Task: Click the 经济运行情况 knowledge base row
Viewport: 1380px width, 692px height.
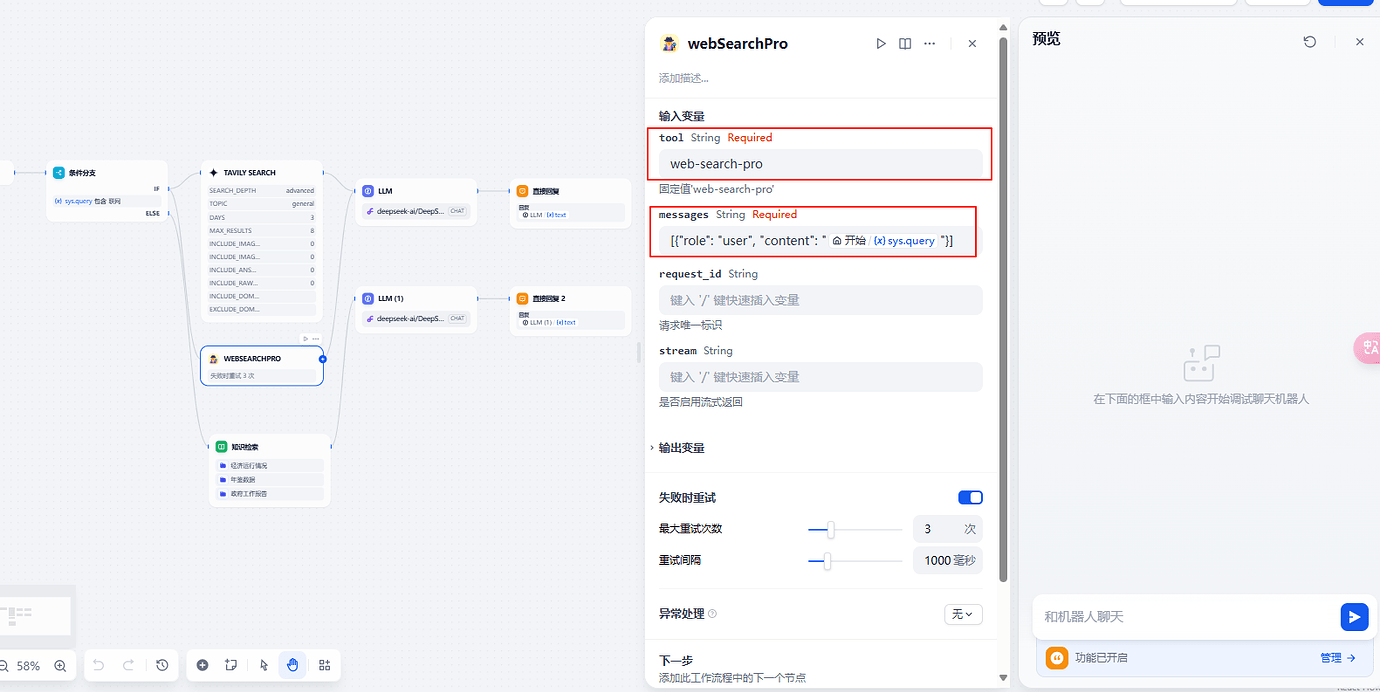Action: [x=270, y=466]
